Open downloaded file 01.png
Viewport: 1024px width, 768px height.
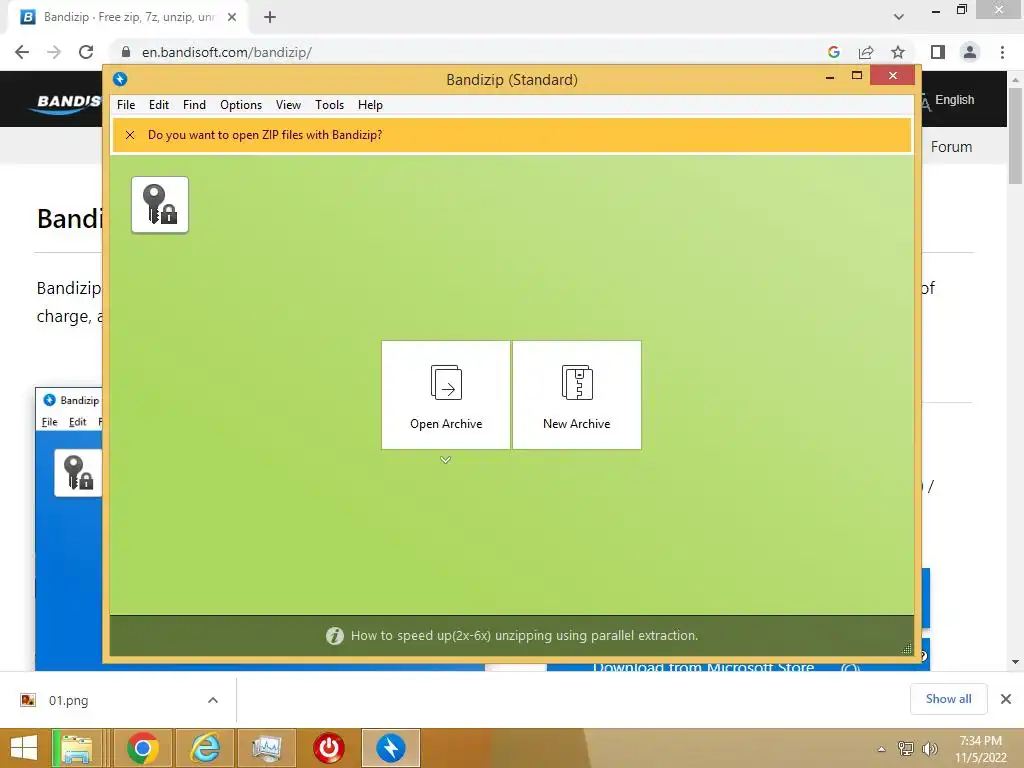point(69,701)
